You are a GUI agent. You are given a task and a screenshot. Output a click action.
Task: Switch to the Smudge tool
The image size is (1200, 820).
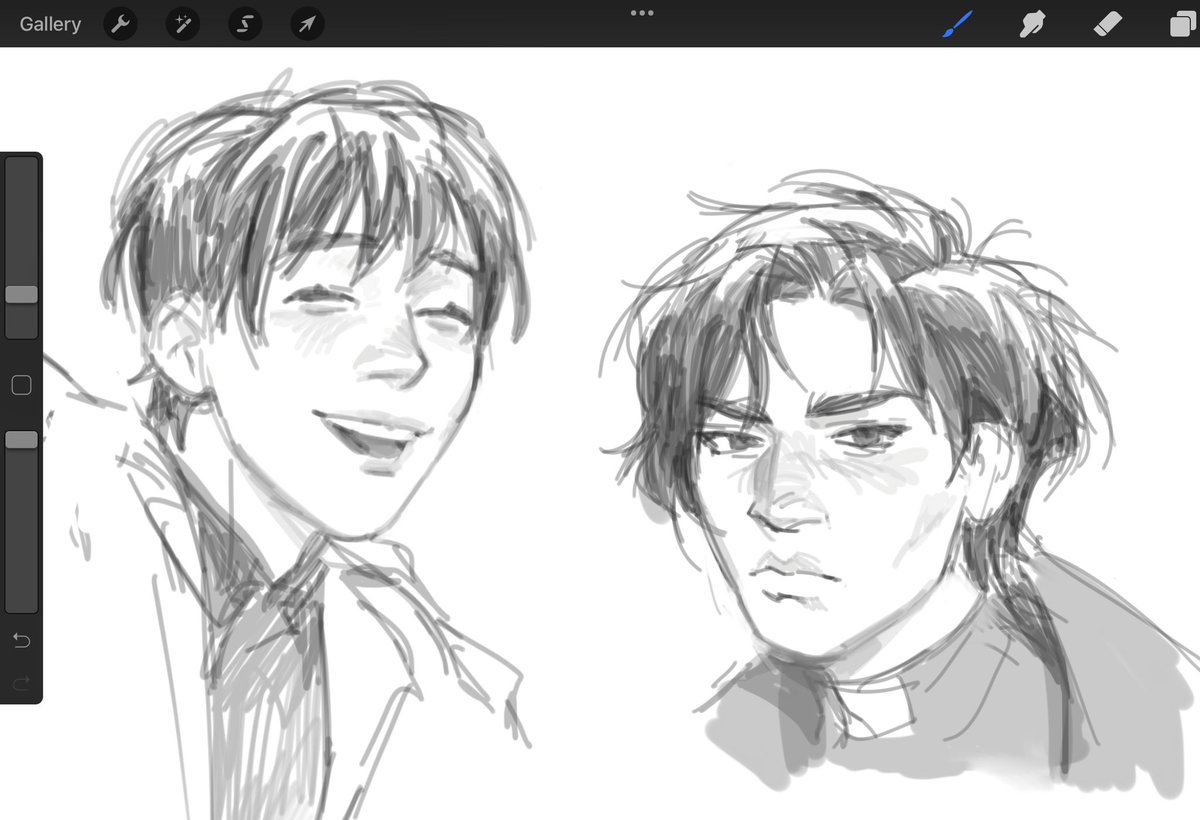point(1030,23)
